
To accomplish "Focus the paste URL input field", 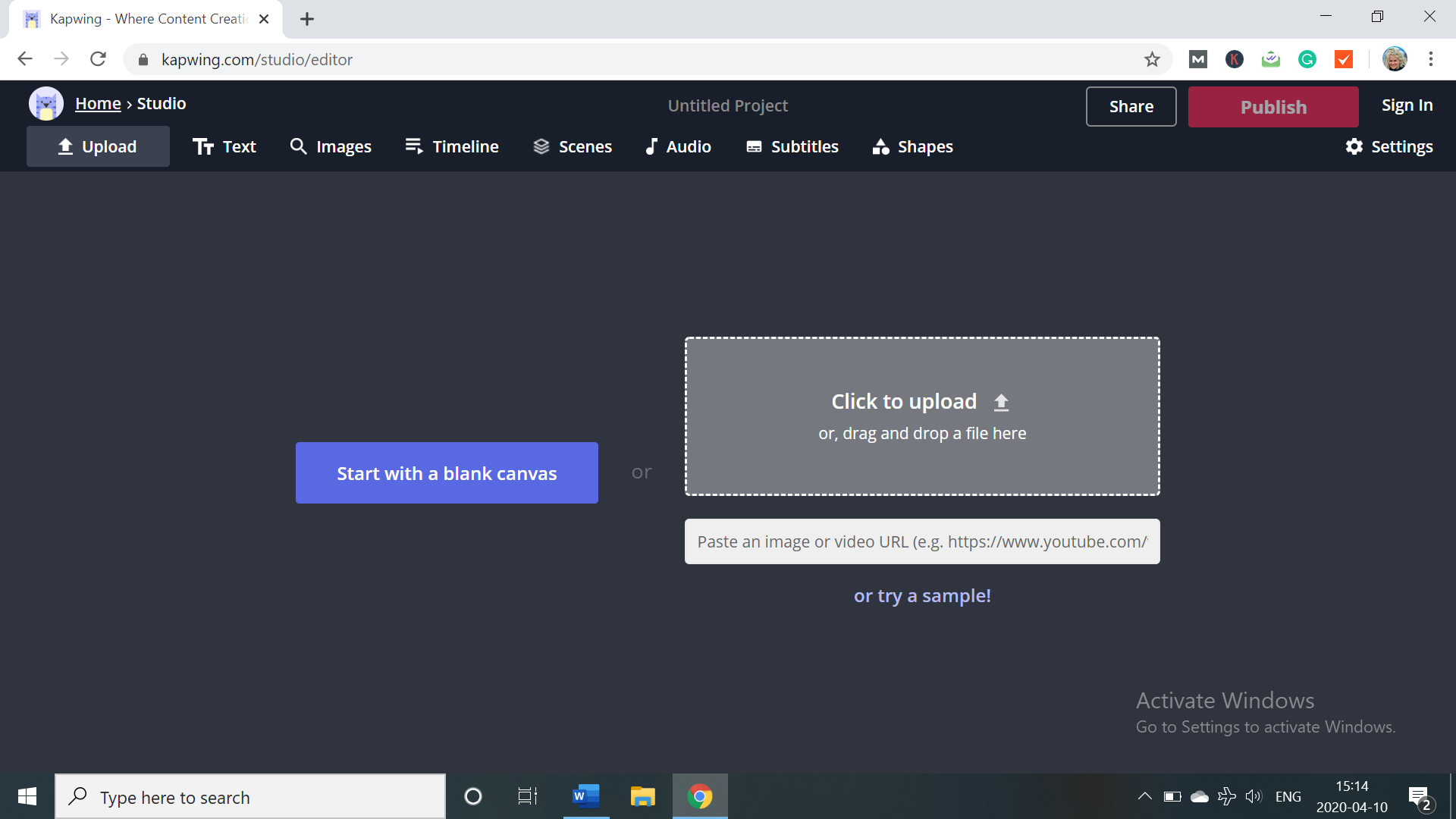I will point(922,541).
